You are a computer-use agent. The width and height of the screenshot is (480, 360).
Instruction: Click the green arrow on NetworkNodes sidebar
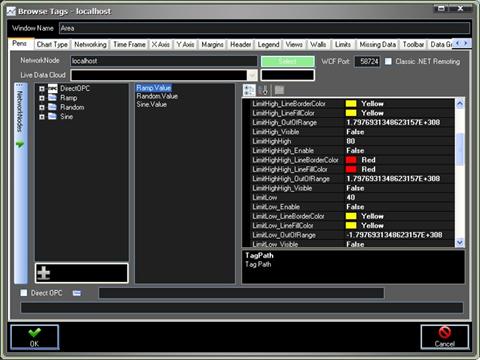coord(20,144)
